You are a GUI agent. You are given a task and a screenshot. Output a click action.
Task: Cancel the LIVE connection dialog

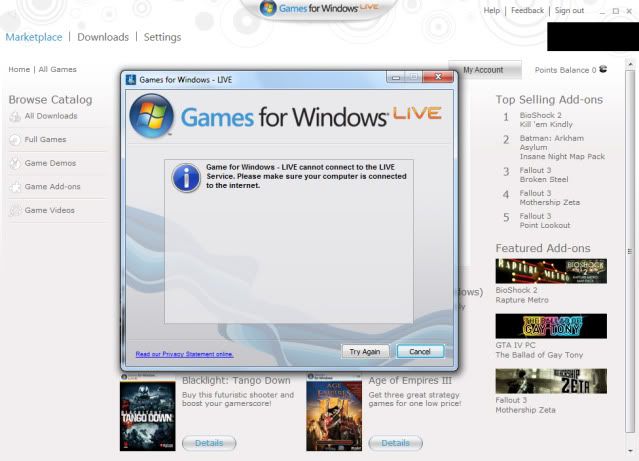[x=420, y=352]
